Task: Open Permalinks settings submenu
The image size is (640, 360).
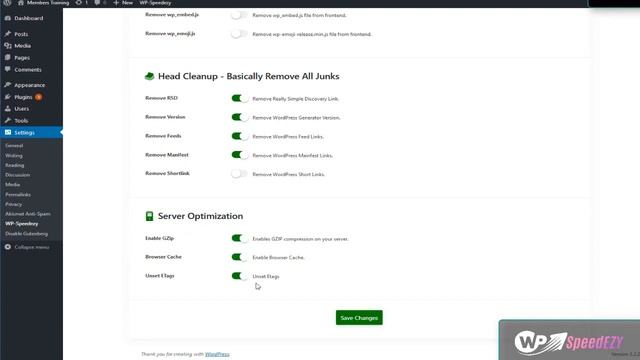Action: pos(18,195)
